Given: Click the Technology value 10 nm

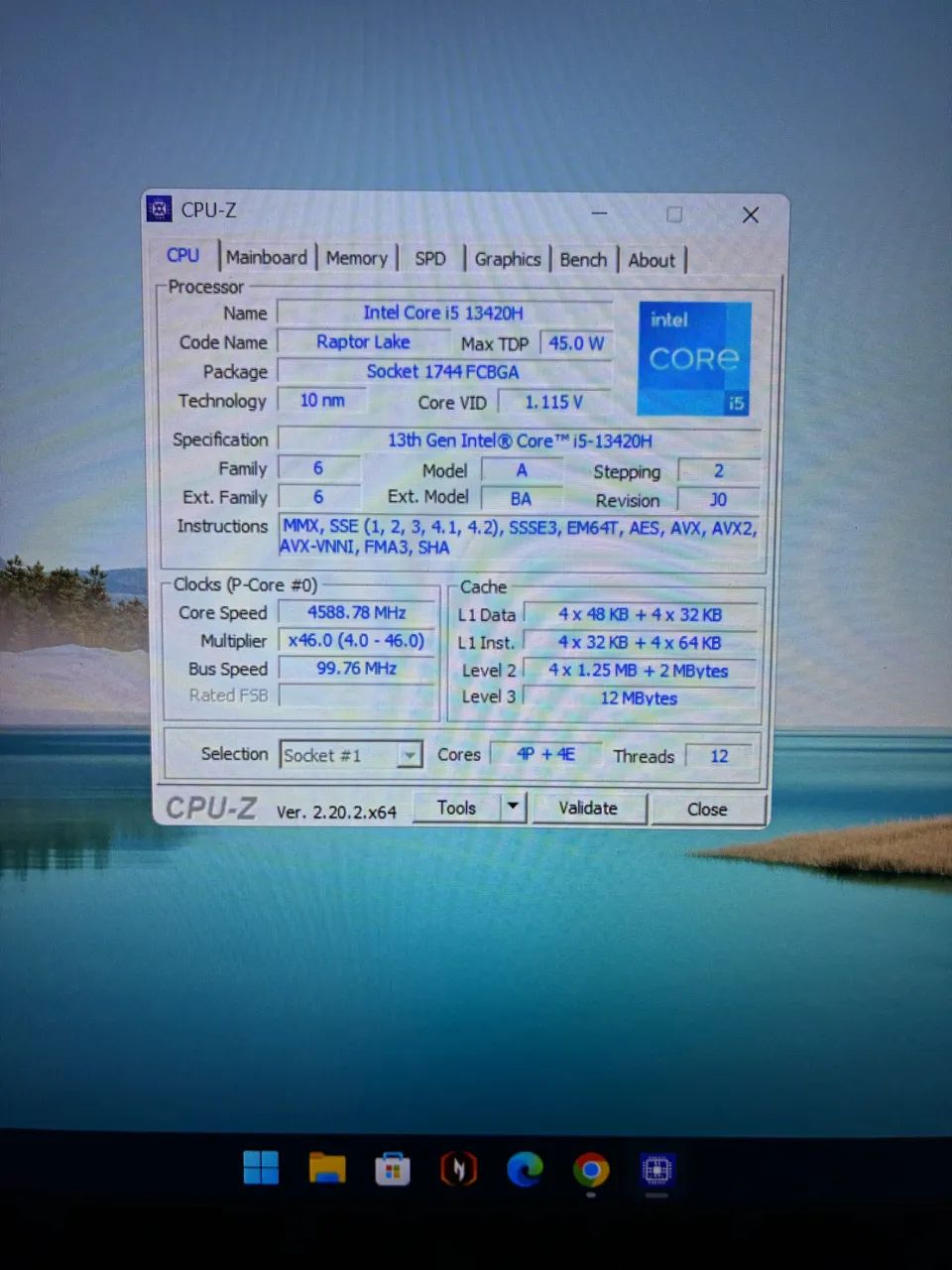Looking at the screenshot, I should pos(322,401).
